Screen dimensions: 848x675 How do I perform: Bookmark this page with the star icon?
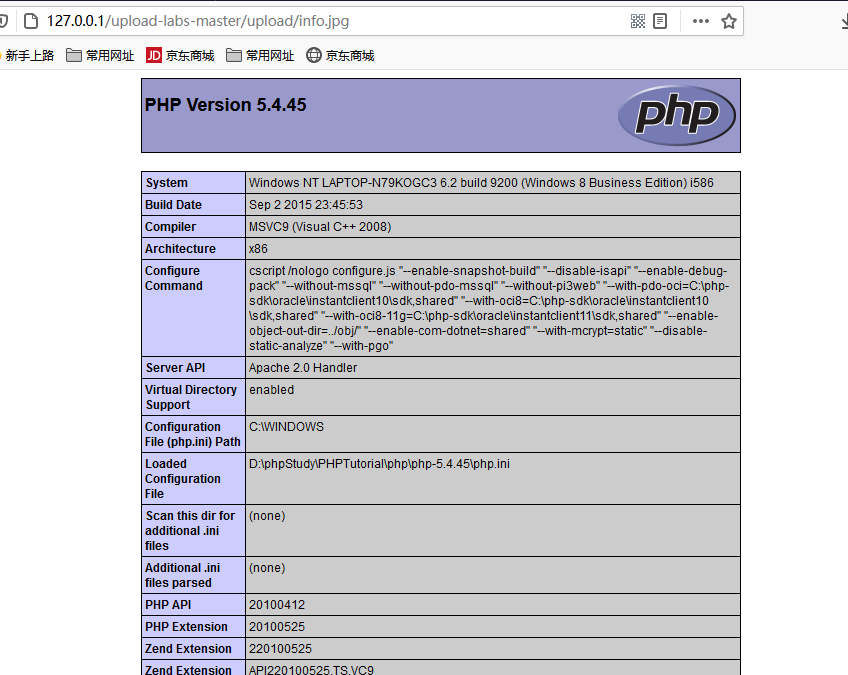point(728,21)
